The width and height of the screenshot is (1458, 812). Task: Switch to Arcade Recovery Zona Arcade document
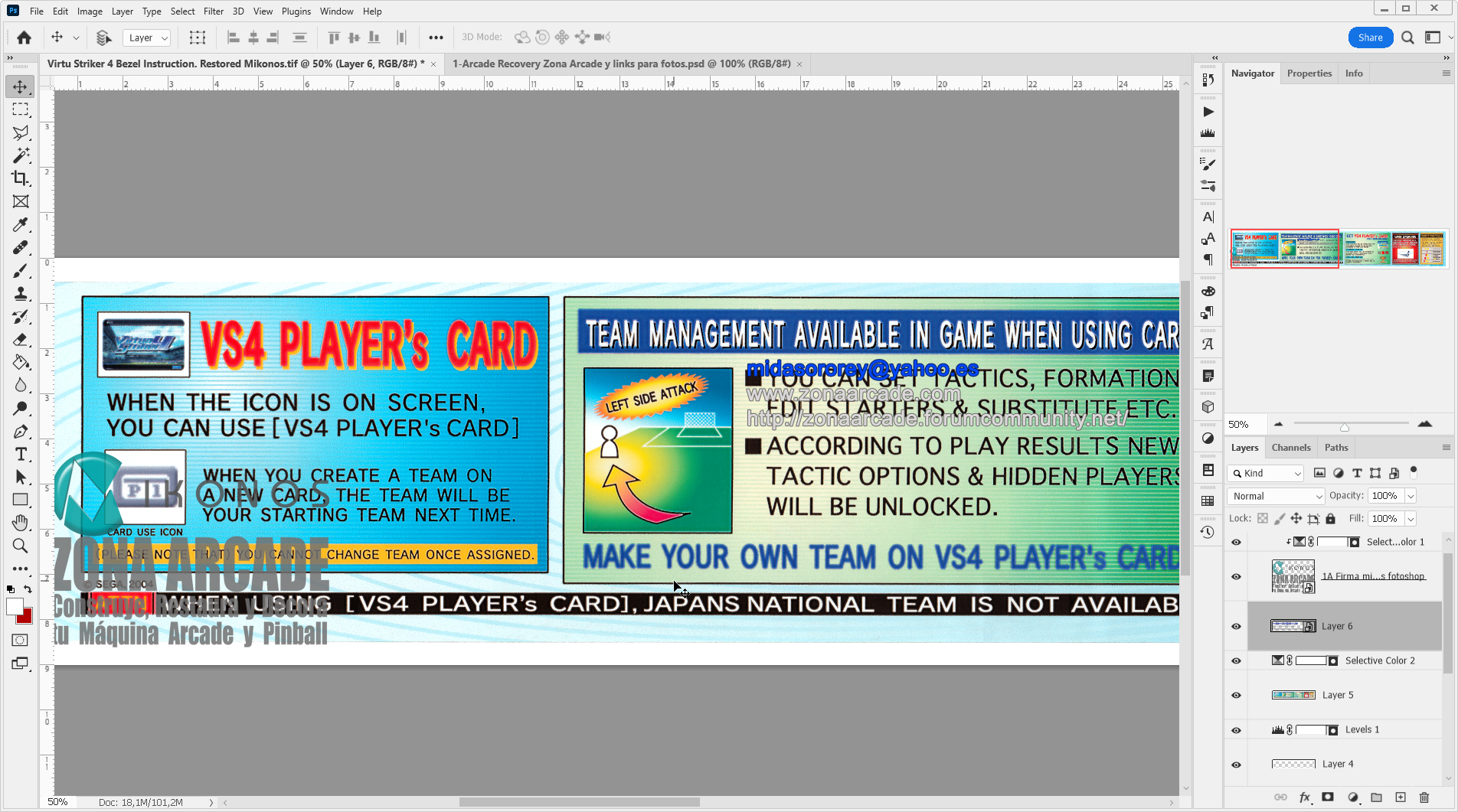pos(621,64)
